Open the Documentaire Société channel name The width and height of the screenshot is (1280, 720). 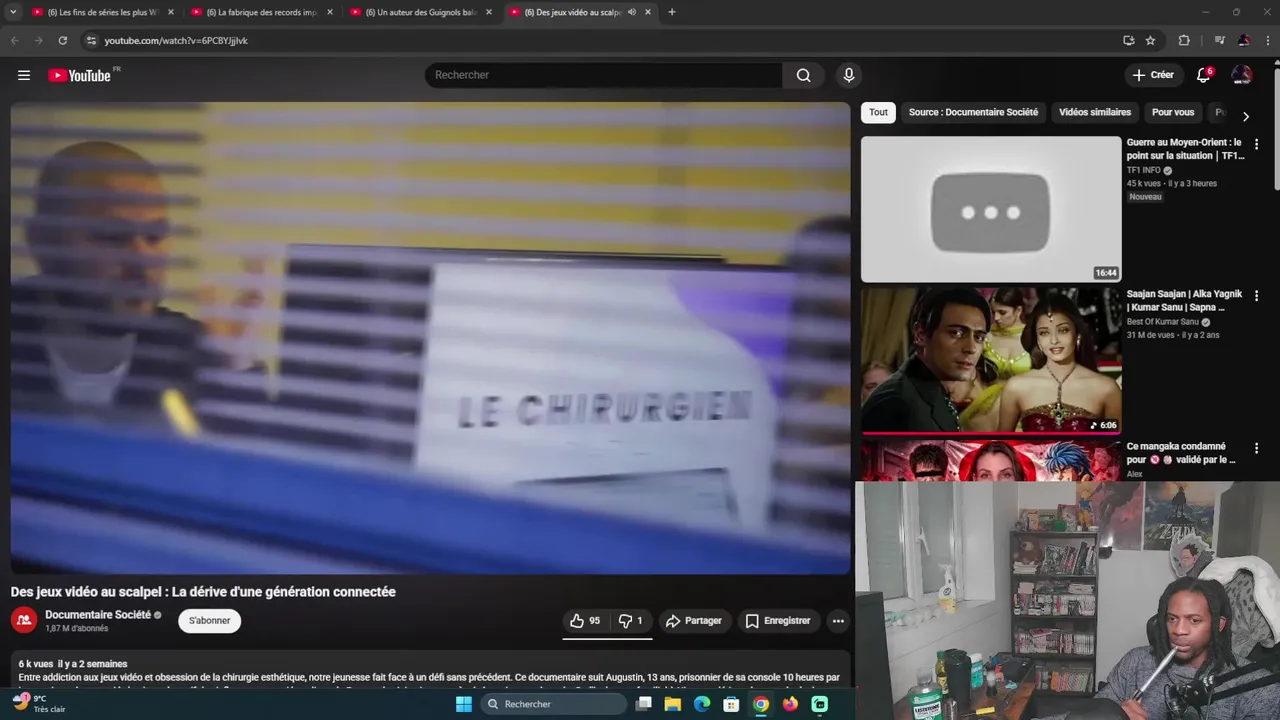[x=98, y=615]
